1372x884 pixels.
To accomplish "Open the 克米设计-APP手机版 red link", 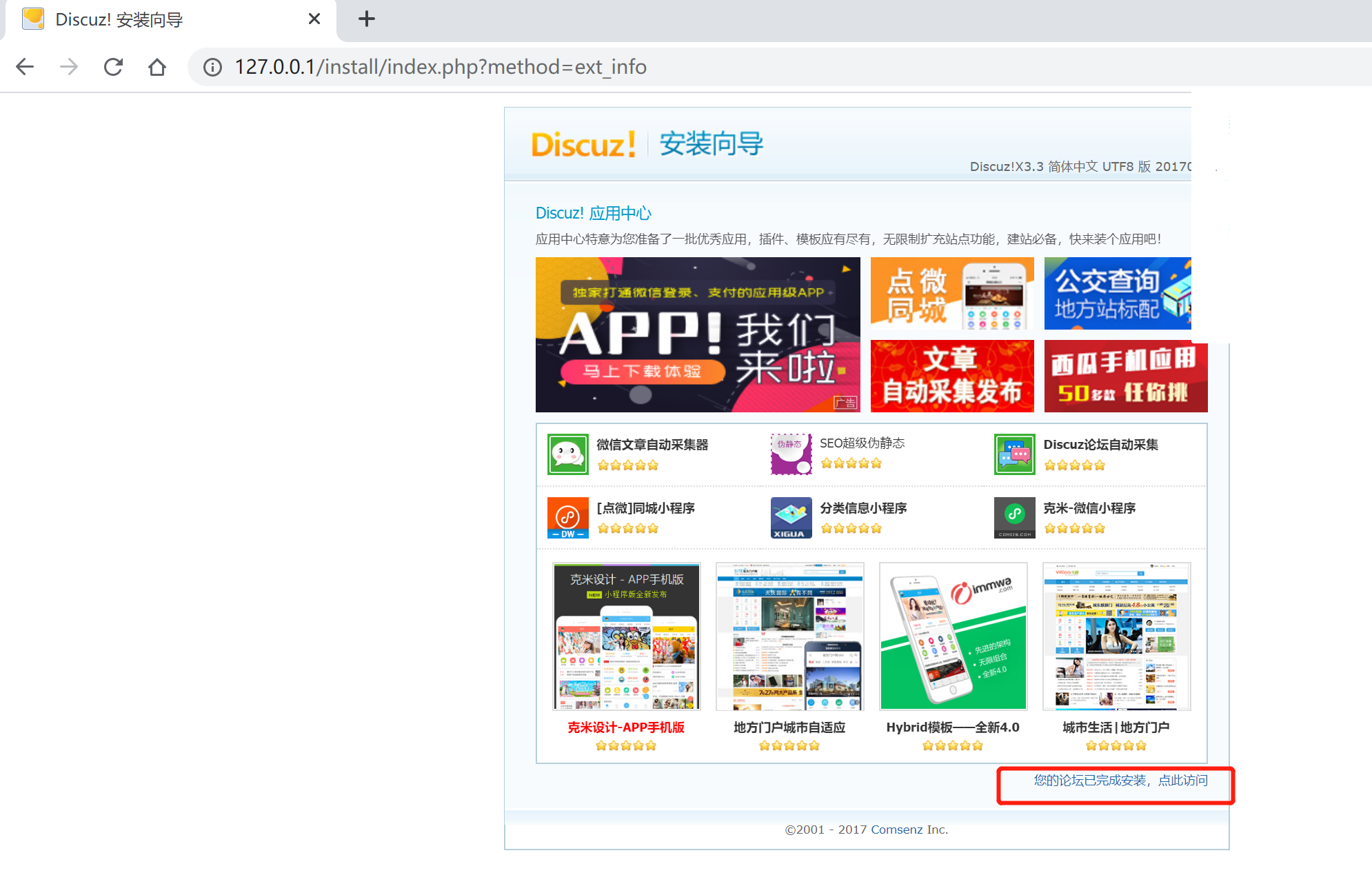I will 626,727.
